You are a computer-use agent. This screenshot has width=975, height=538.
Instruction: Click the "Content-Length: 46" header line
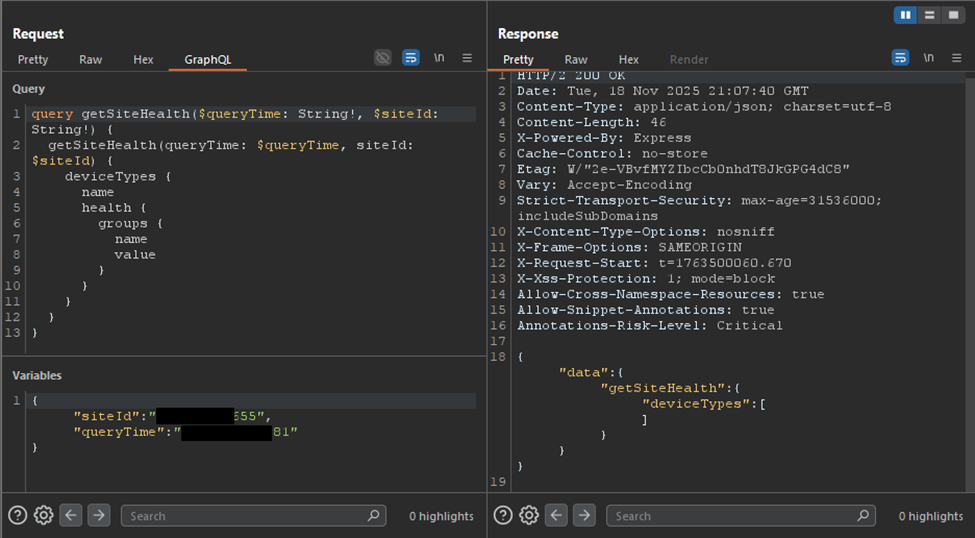[591, 123]
